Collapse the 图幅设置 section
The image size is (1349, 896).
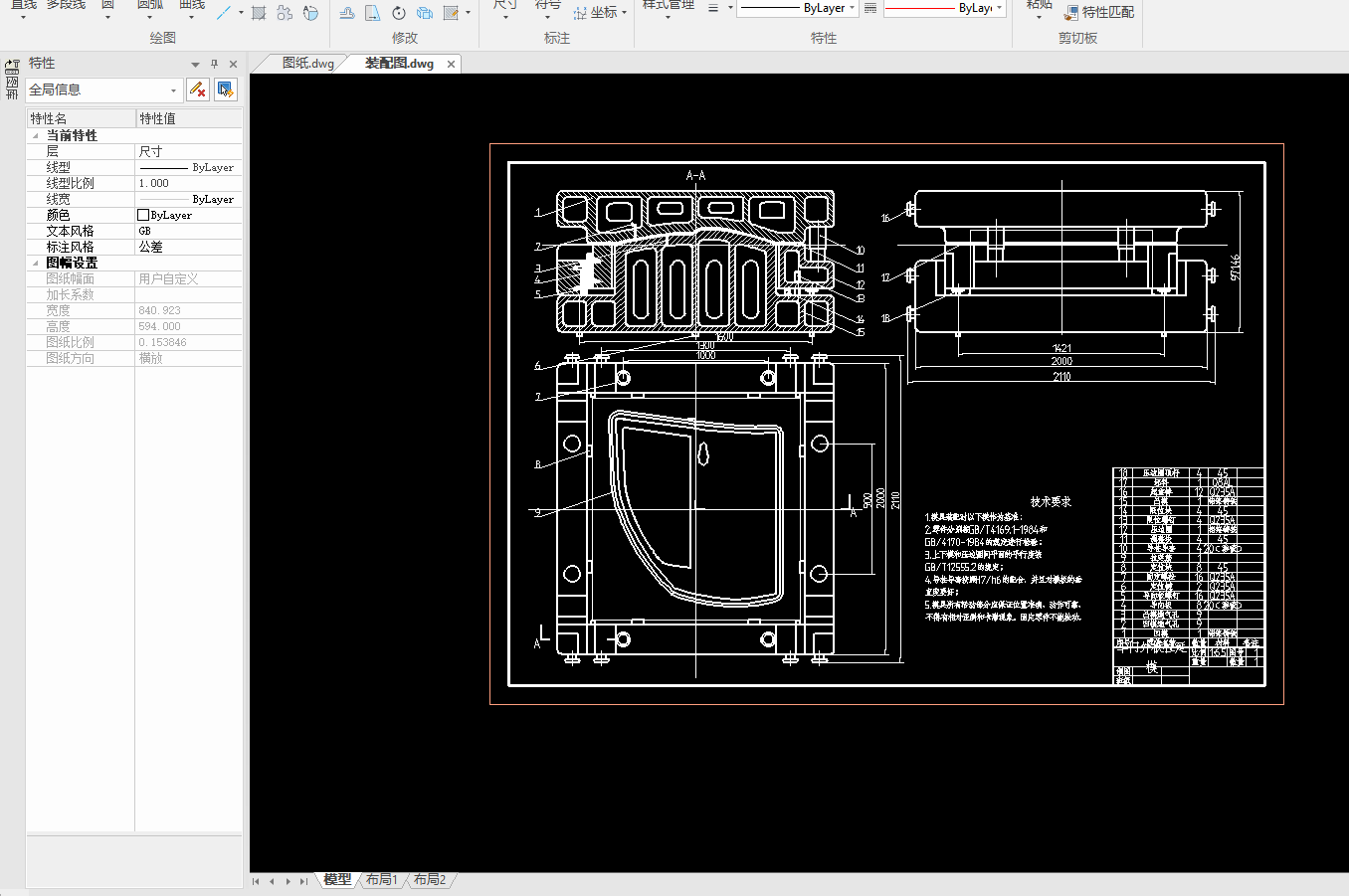pos(37,263)
